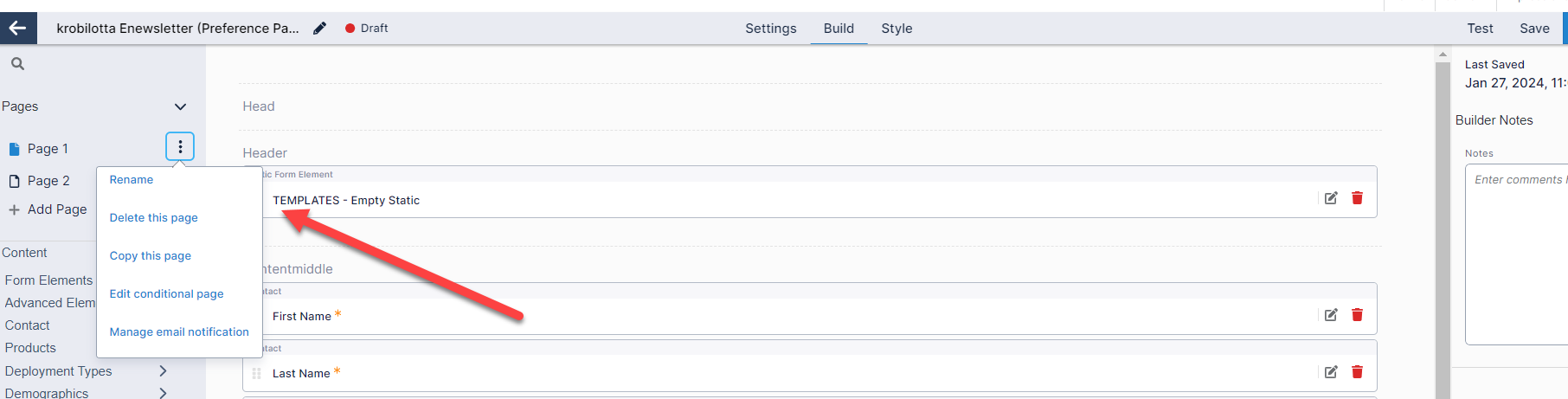The image size is (1568, 399).
Task: Choose Copy this page from menu
Action: (151, 255)
